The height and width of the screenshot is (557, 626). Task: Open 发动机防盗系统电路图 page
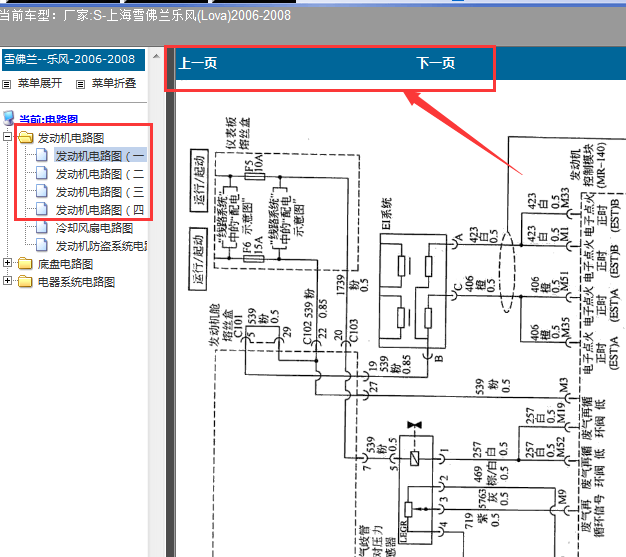click(x=101, y=246)
